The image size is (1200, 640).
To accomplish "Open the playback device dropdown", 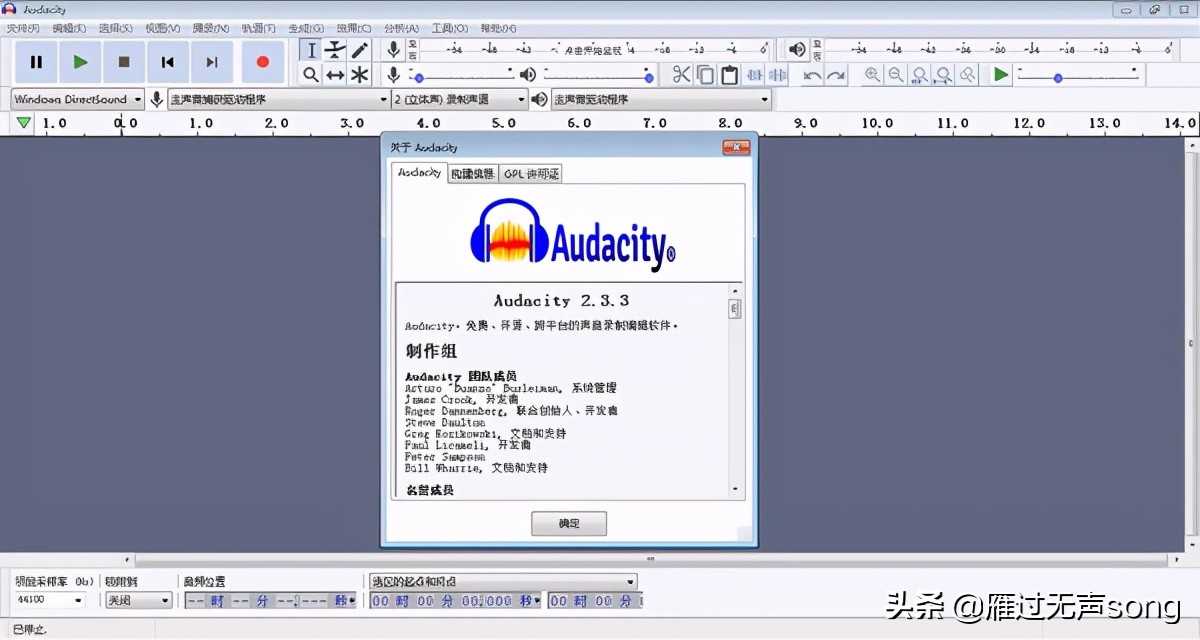I will point(662,99).
